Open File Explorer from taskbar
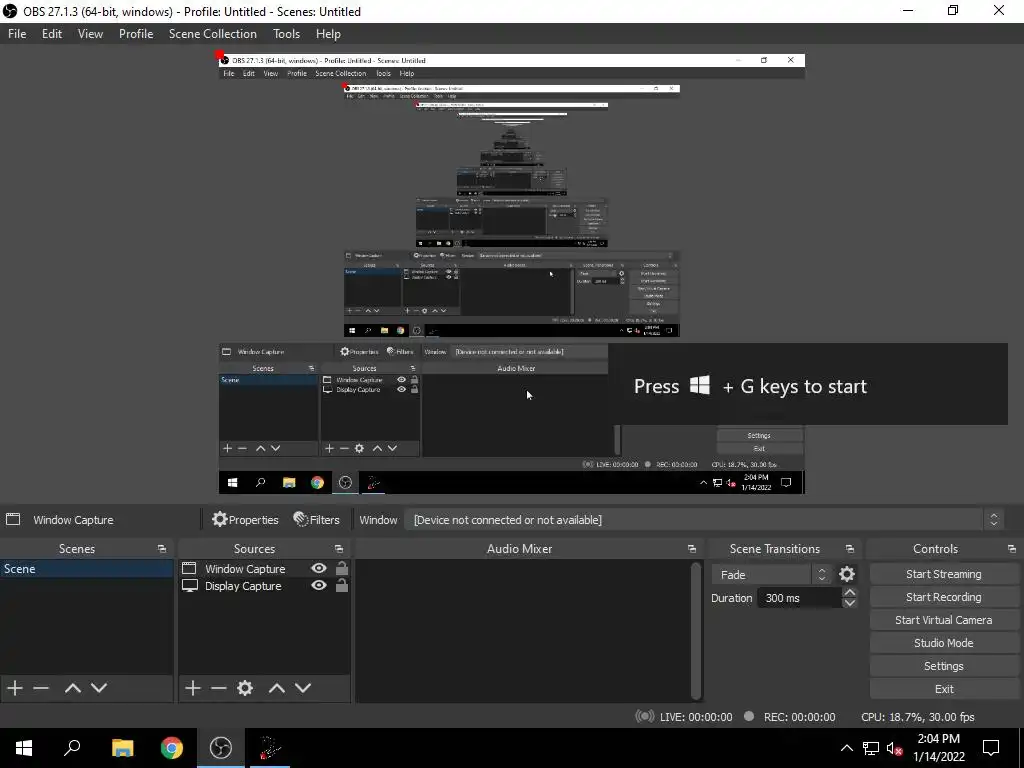The height and width of the screenshot is (768, 1024). 122,748
